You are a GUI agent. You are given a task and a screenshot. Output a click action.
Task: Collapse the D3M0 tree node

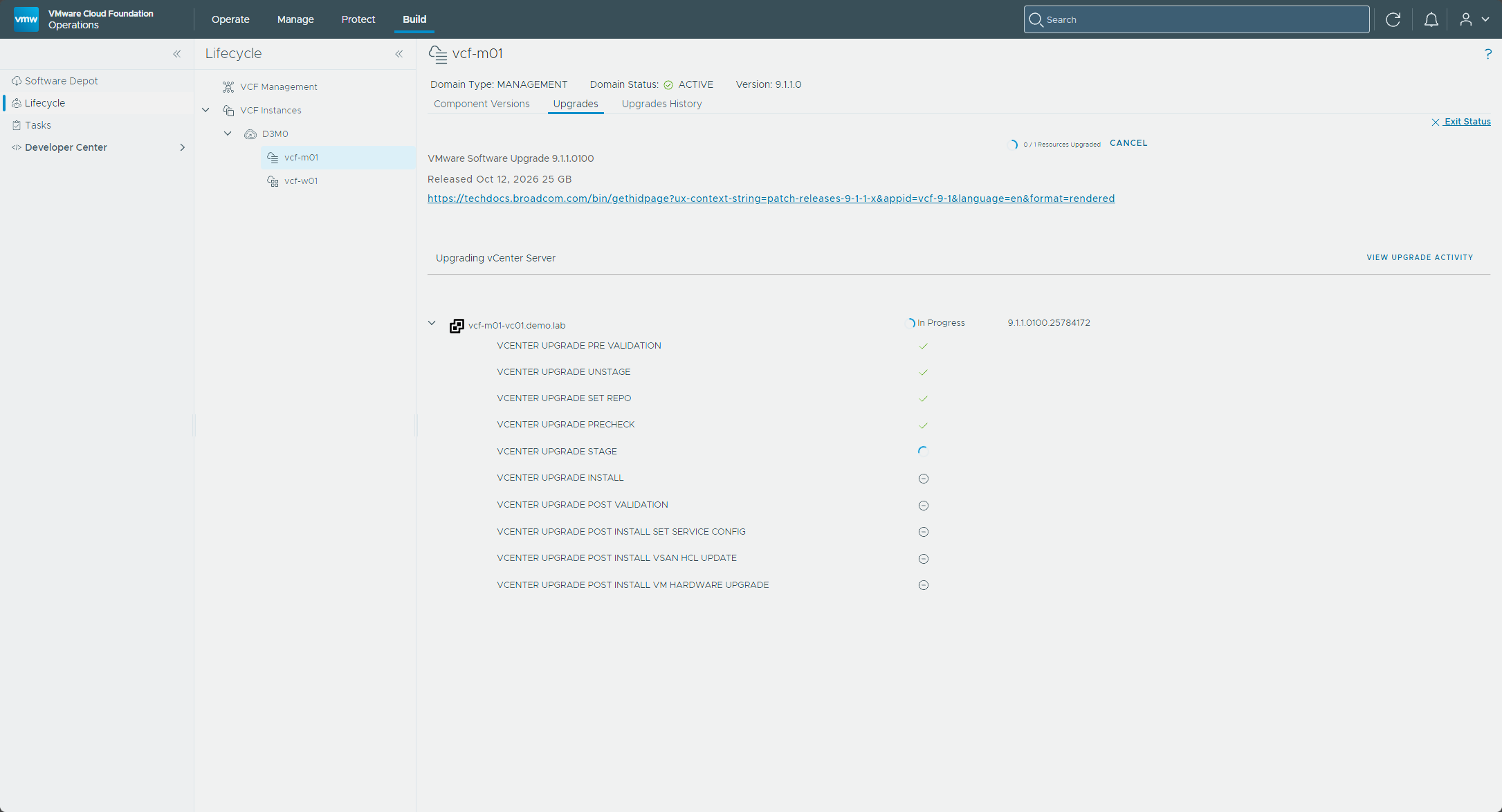[228, 133]
